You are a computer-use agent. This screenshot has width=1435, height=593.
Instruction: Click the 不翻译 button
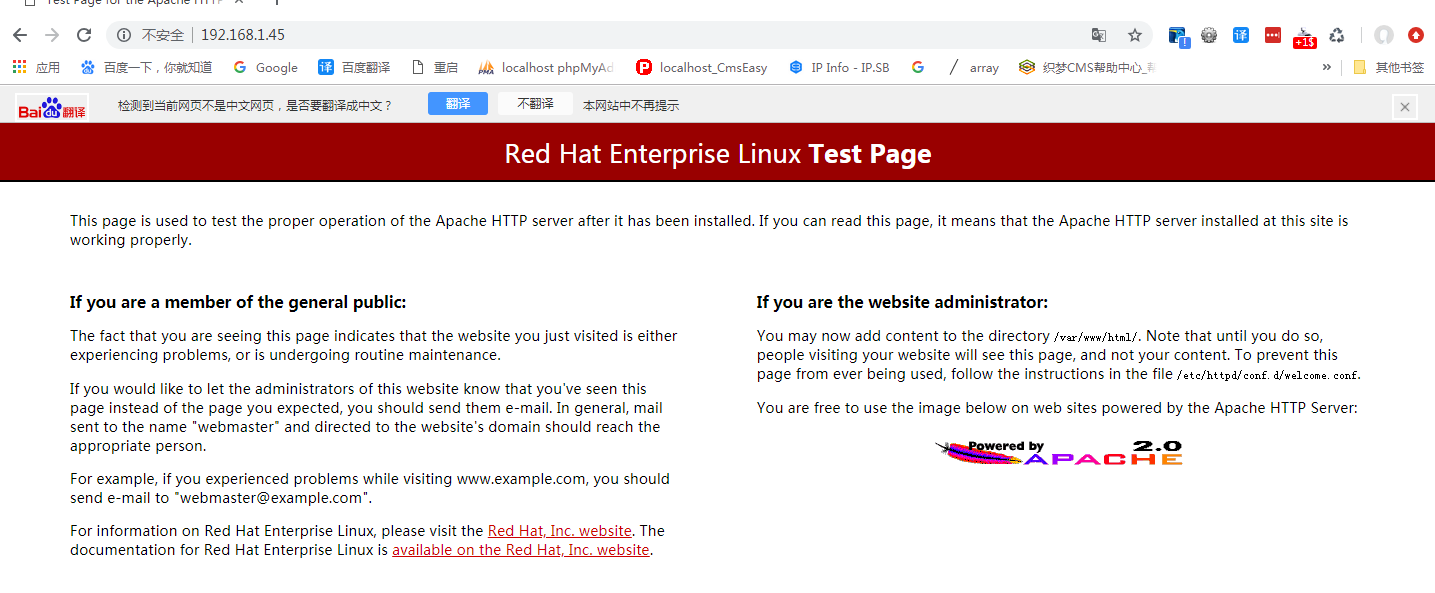535,104
